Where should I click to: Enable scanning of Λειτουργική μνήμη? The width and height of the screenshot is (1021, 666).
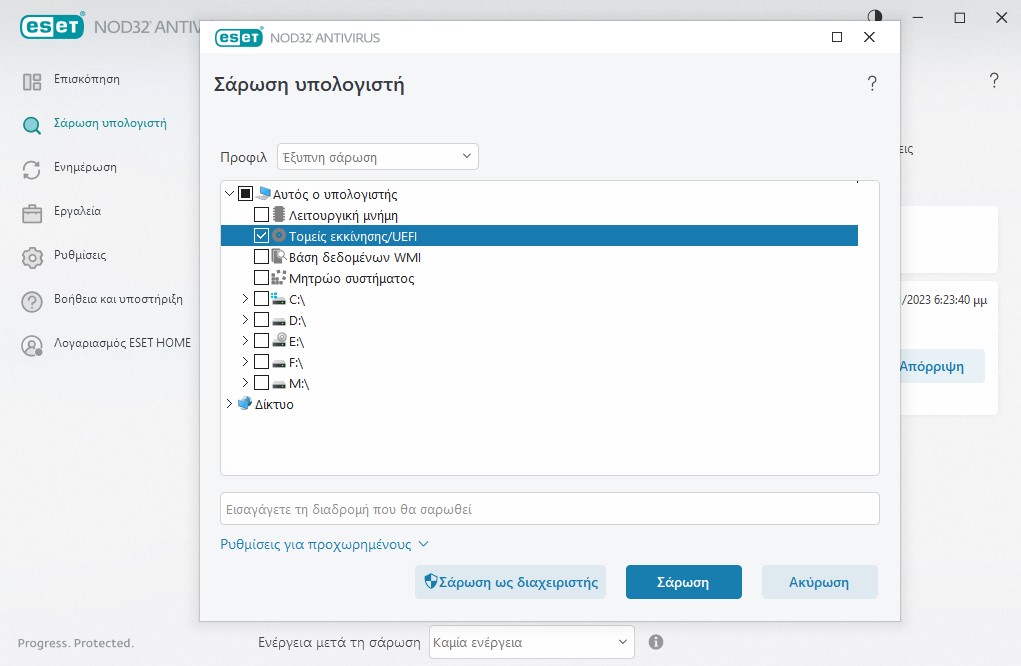(263, 214)
